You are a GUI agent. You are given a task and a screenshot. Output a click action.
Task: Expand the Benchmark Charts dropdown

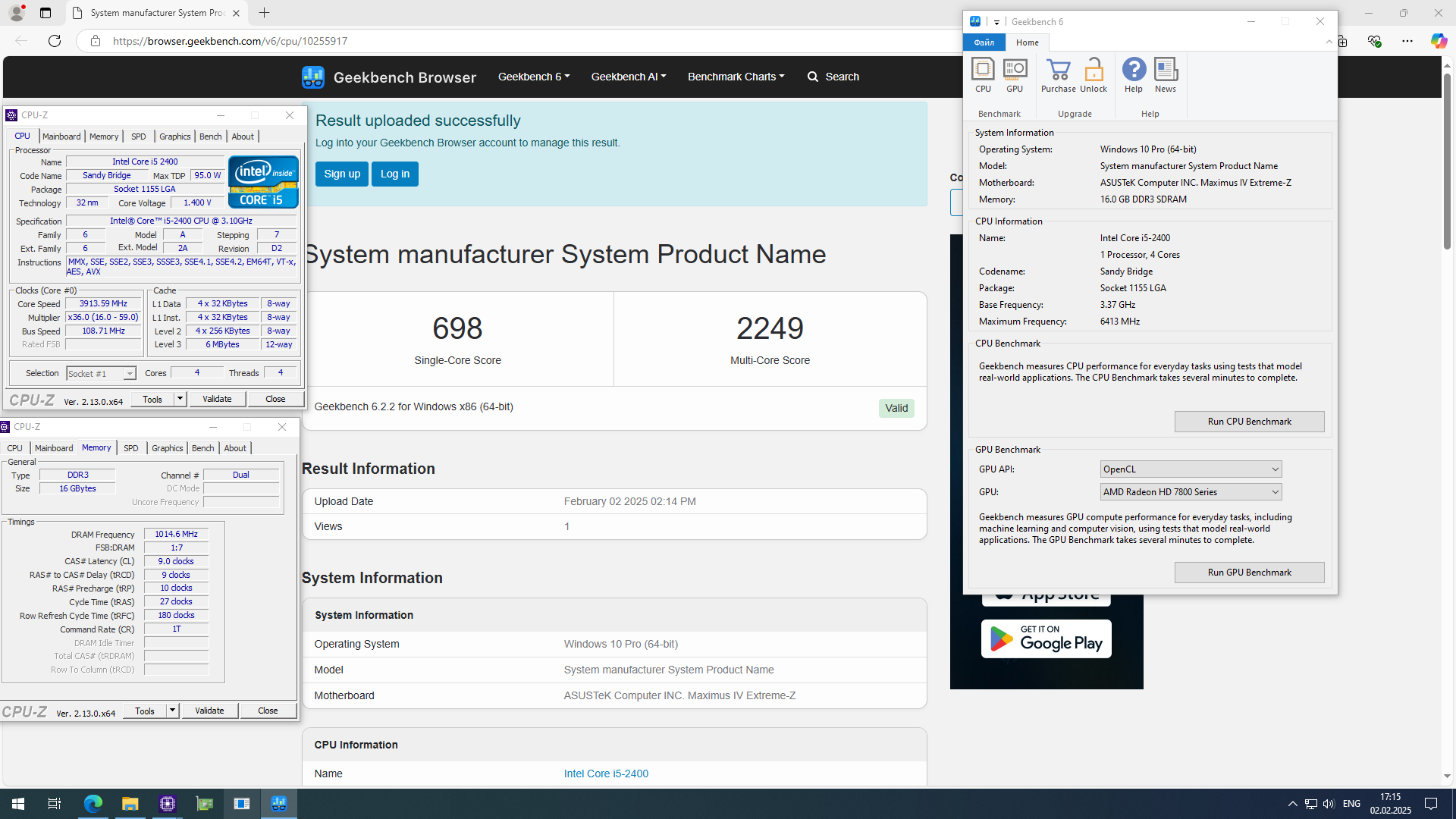click(736, 77)
